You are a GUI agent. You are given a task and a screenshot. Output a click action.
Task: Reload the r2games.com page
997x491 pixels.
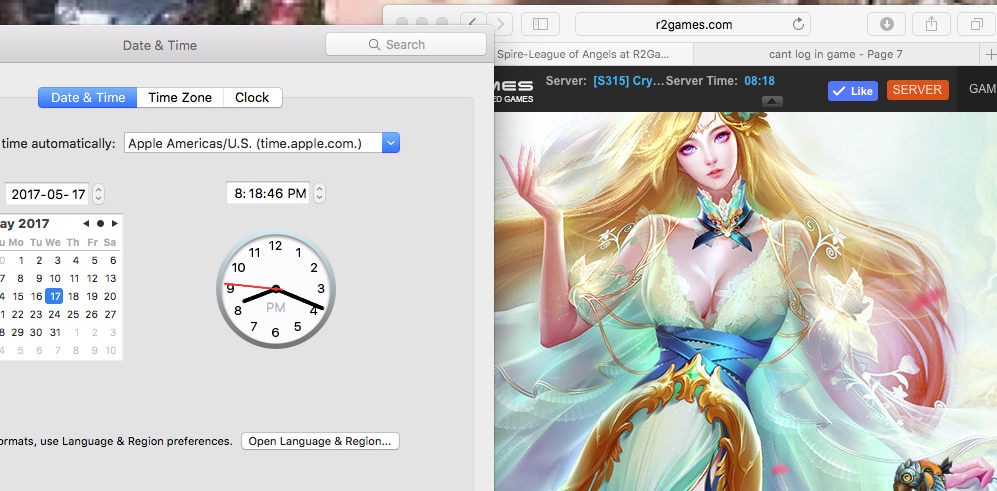click(798, 24)
